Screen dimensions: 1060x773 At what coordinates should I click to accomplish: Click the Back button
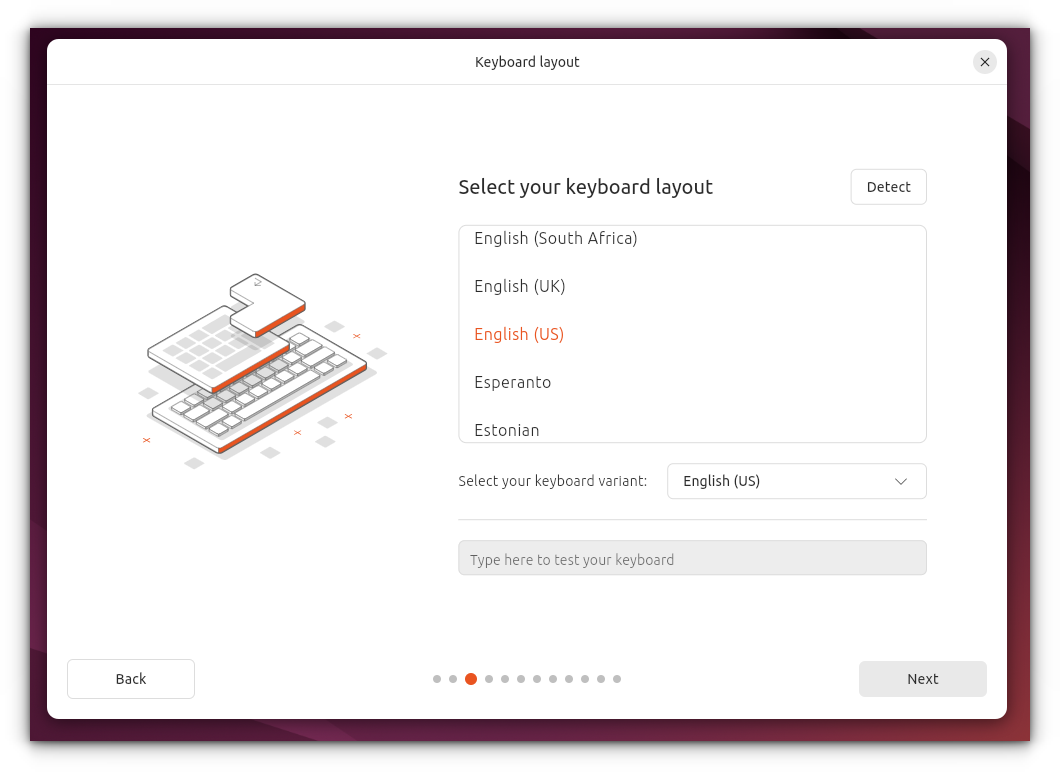click(130, 678)
